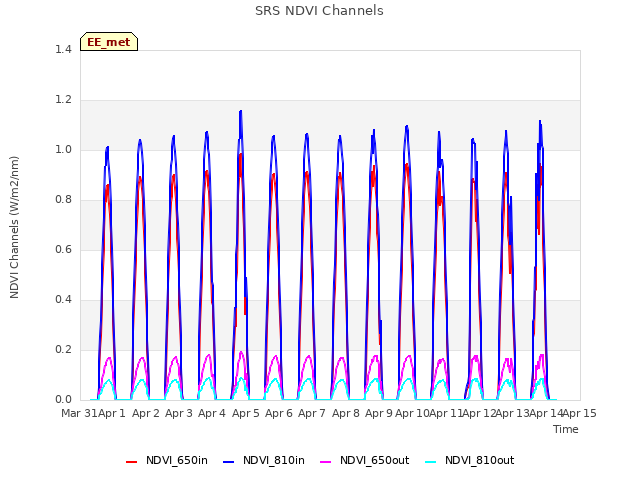Click the Apr 5 x-axis label
The width and height of the screenshot is (640, 480).
pos(246,413)
